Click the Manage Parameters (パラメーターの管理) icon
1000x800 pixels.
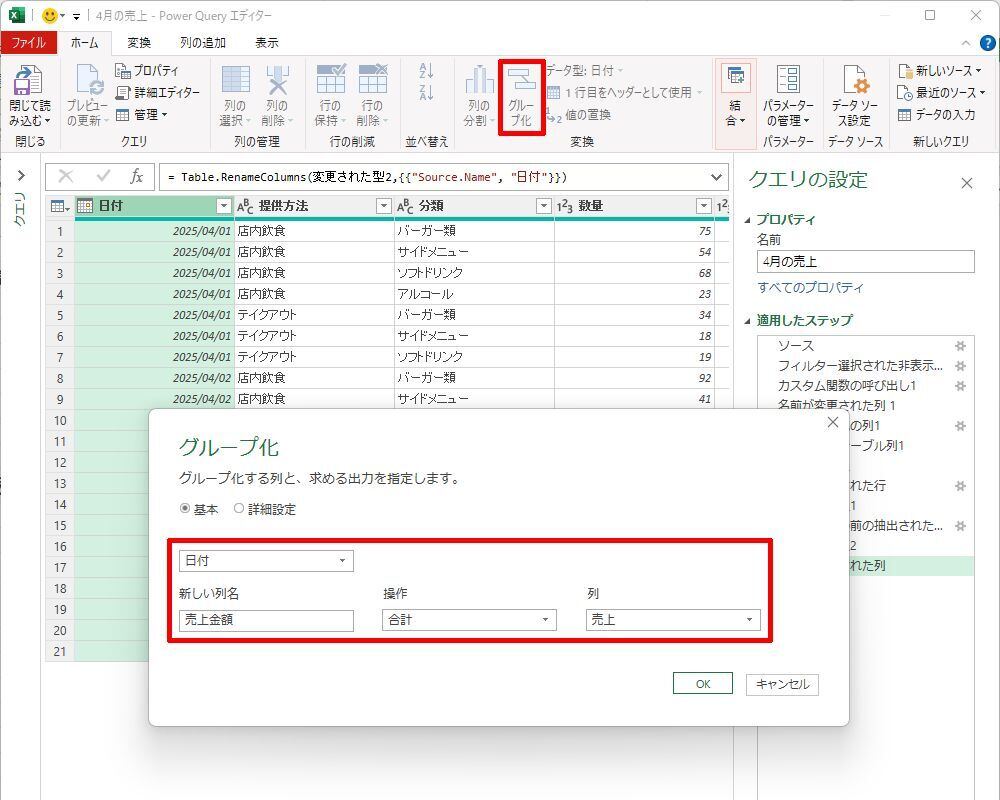tap(788, 95)
